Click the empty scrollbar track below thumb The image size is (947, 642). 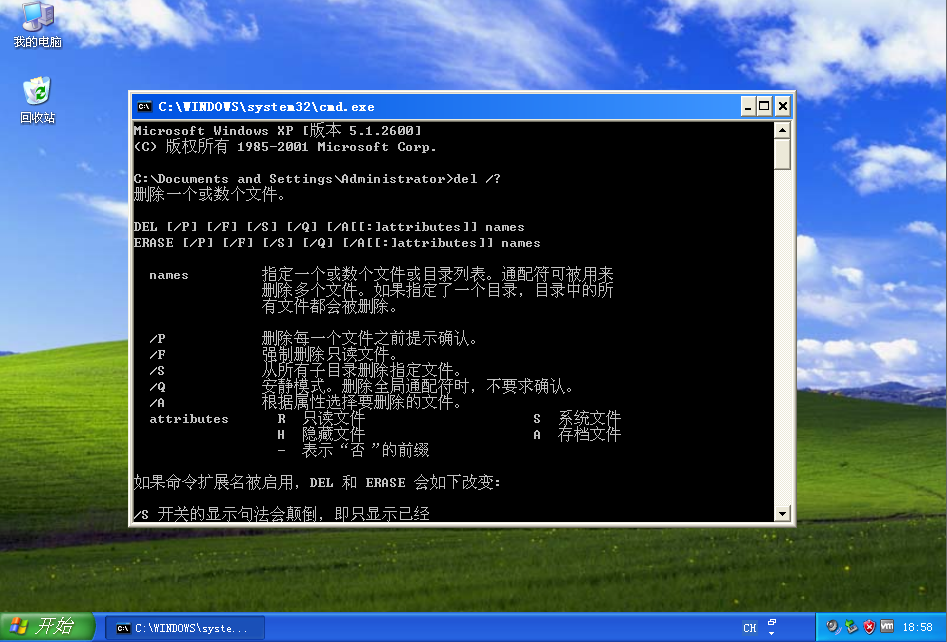tap(782, 350)
